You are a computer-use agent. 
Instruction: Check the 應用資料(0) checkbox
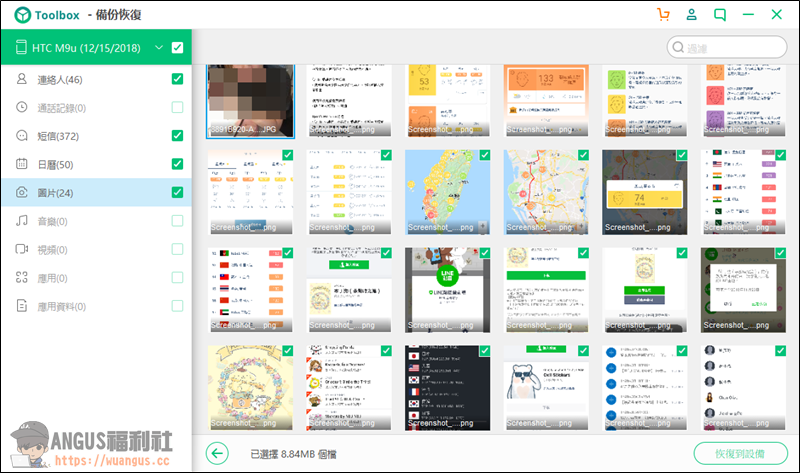[177, 306]
